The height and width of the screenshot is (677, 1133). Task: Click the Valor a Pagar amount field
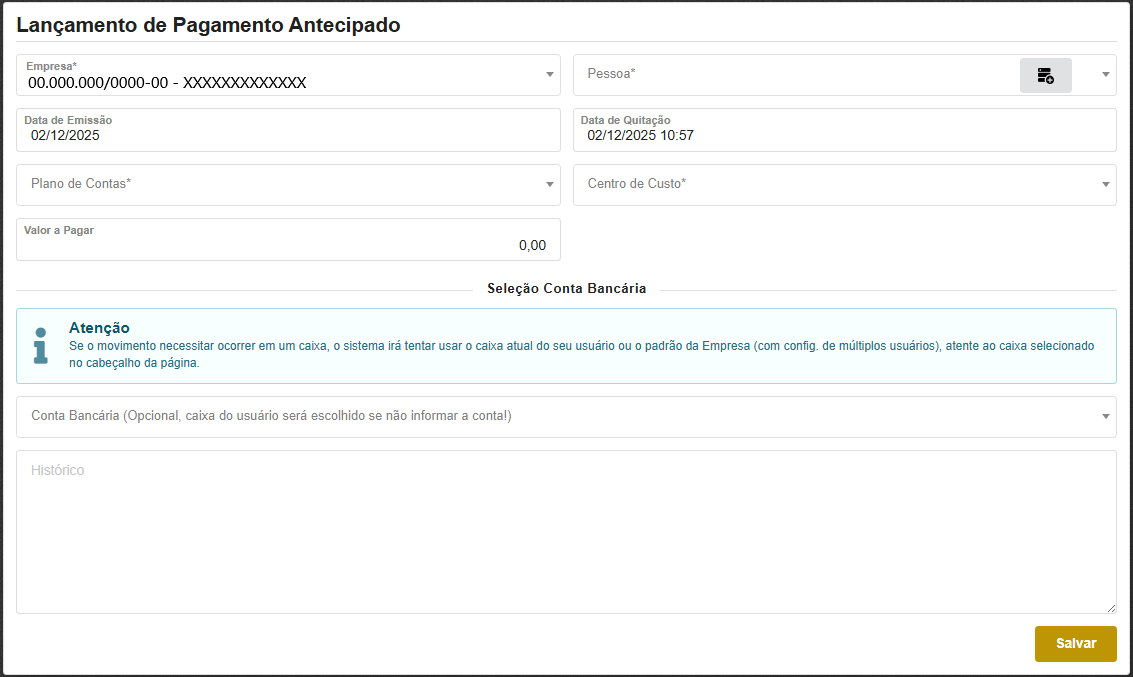pos(288,245)
